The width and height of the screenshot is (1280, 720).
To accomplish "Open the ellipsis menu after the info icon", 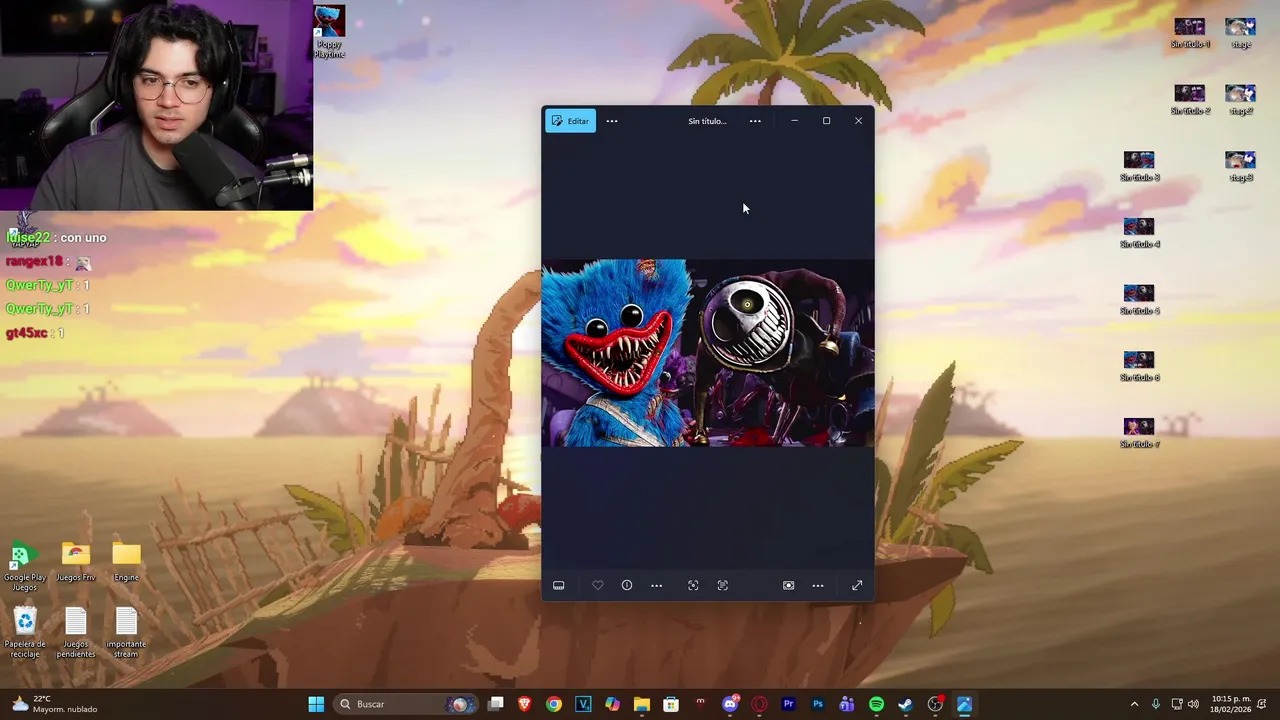I will 656,585.
